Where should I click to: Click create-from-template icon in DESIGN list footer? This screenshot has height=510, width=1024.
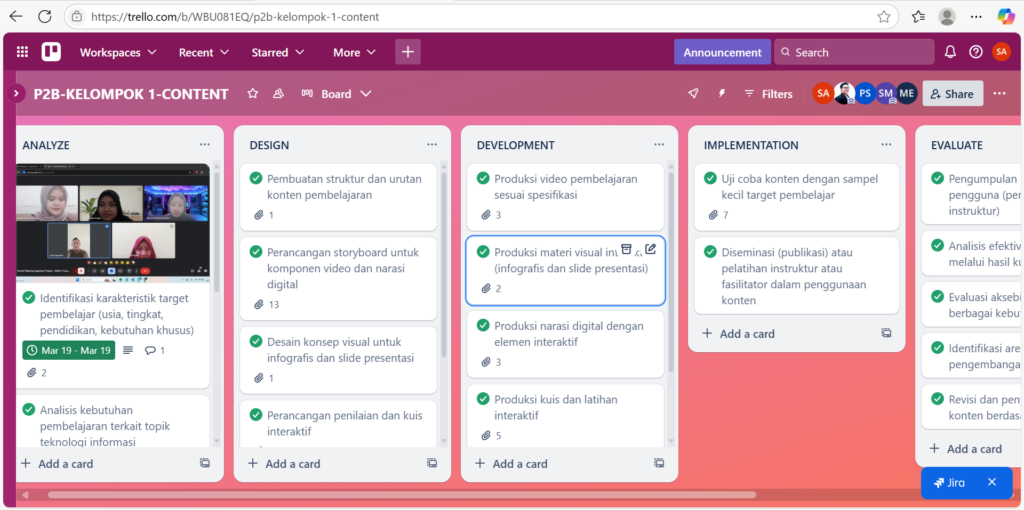[x=432, y=463]
